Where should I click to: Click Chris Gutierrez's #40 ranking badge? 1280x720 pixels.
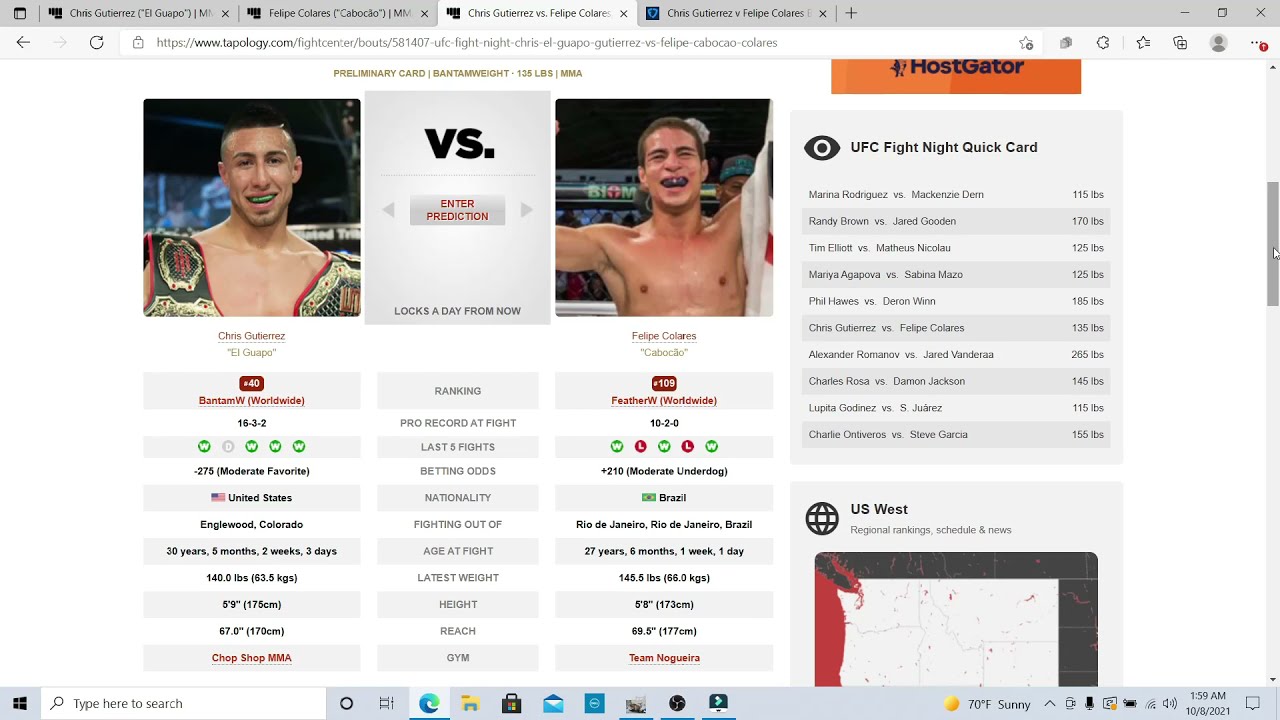coord(251,384)
